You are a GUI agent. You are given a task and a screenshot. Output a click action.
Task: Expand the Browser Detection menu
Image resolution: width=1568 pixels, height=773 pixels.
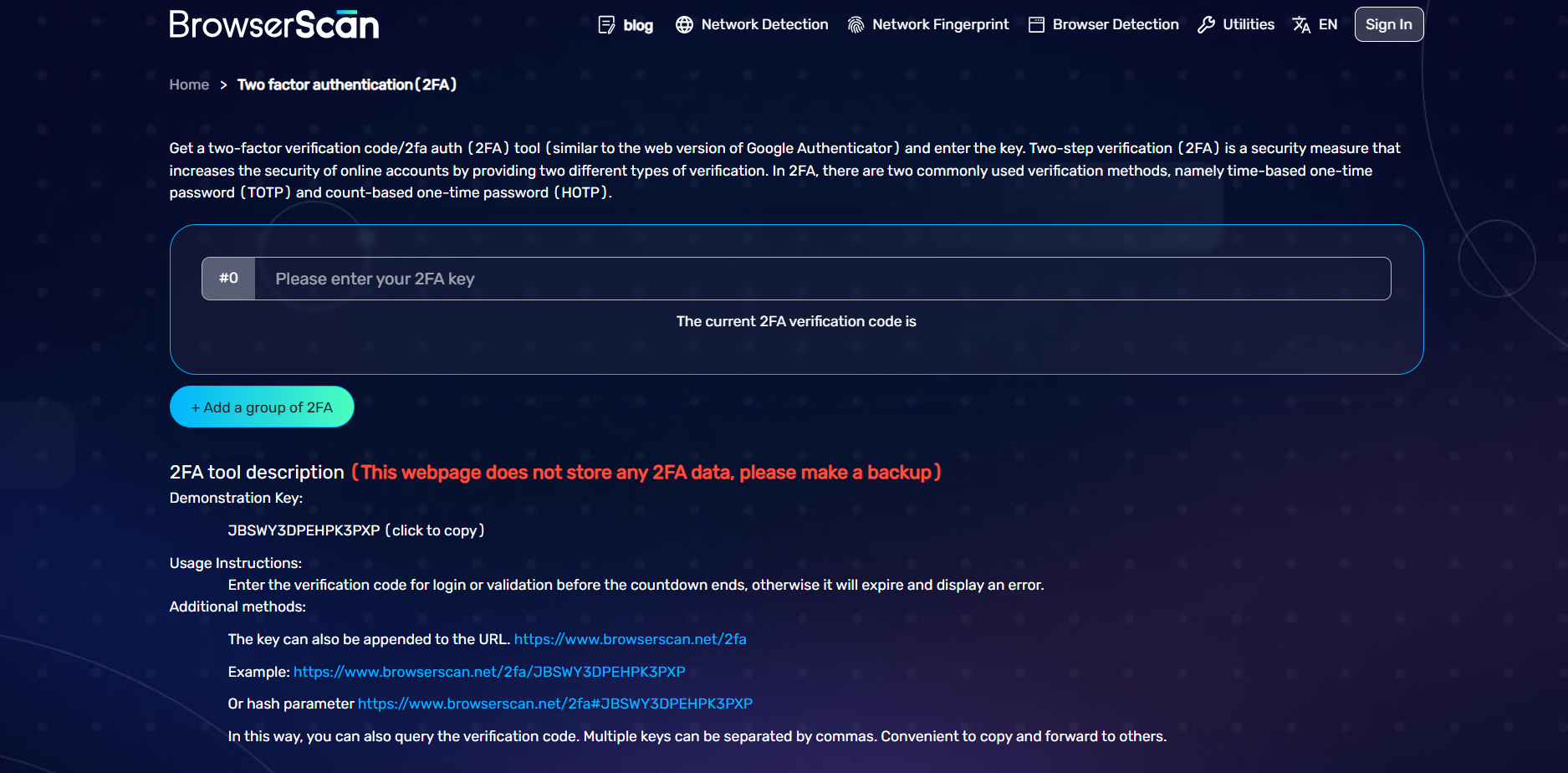pos(1116,25)
